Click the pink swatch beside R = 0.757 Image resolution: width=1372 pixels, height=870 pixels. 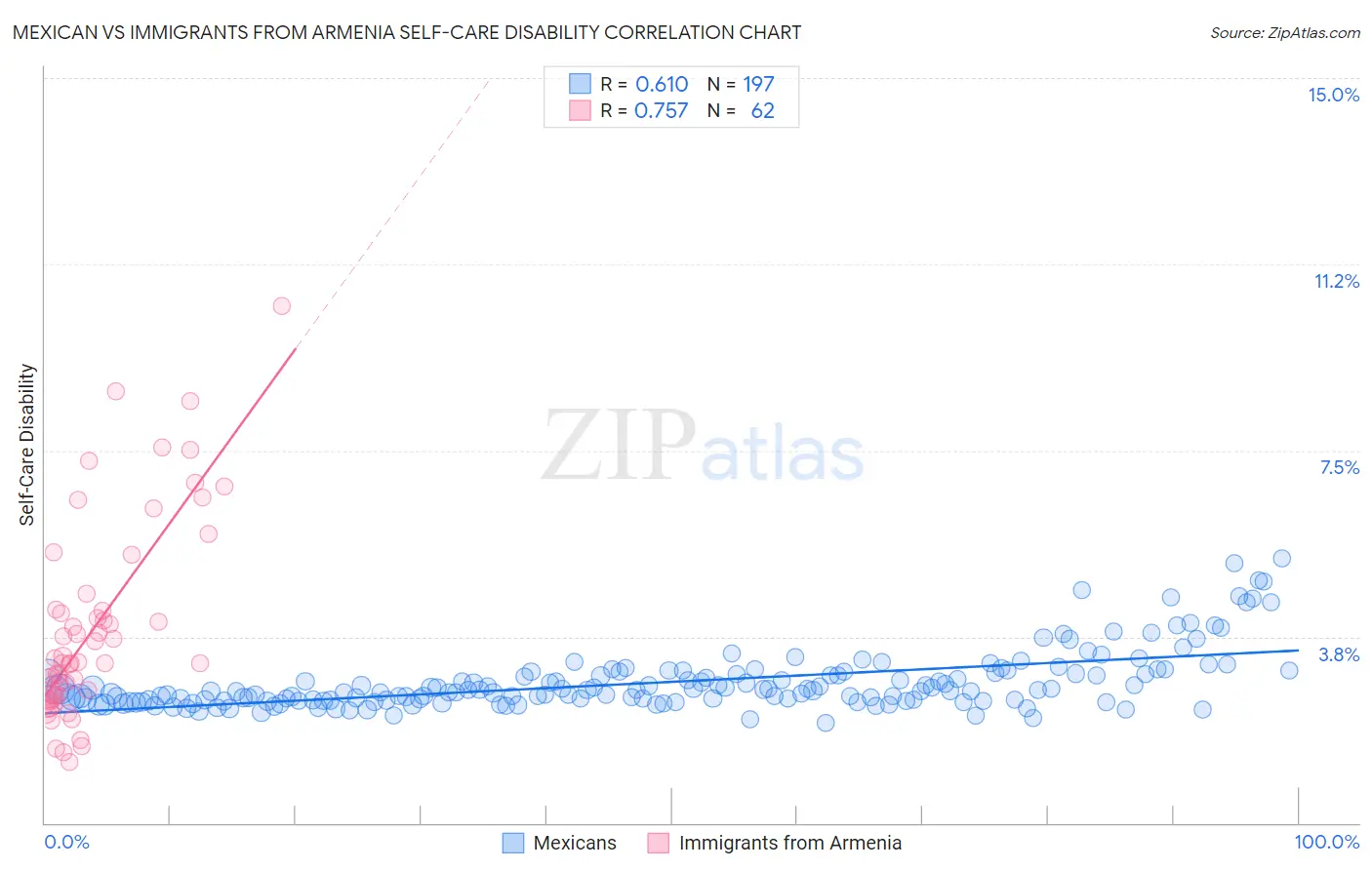[580, 110]
